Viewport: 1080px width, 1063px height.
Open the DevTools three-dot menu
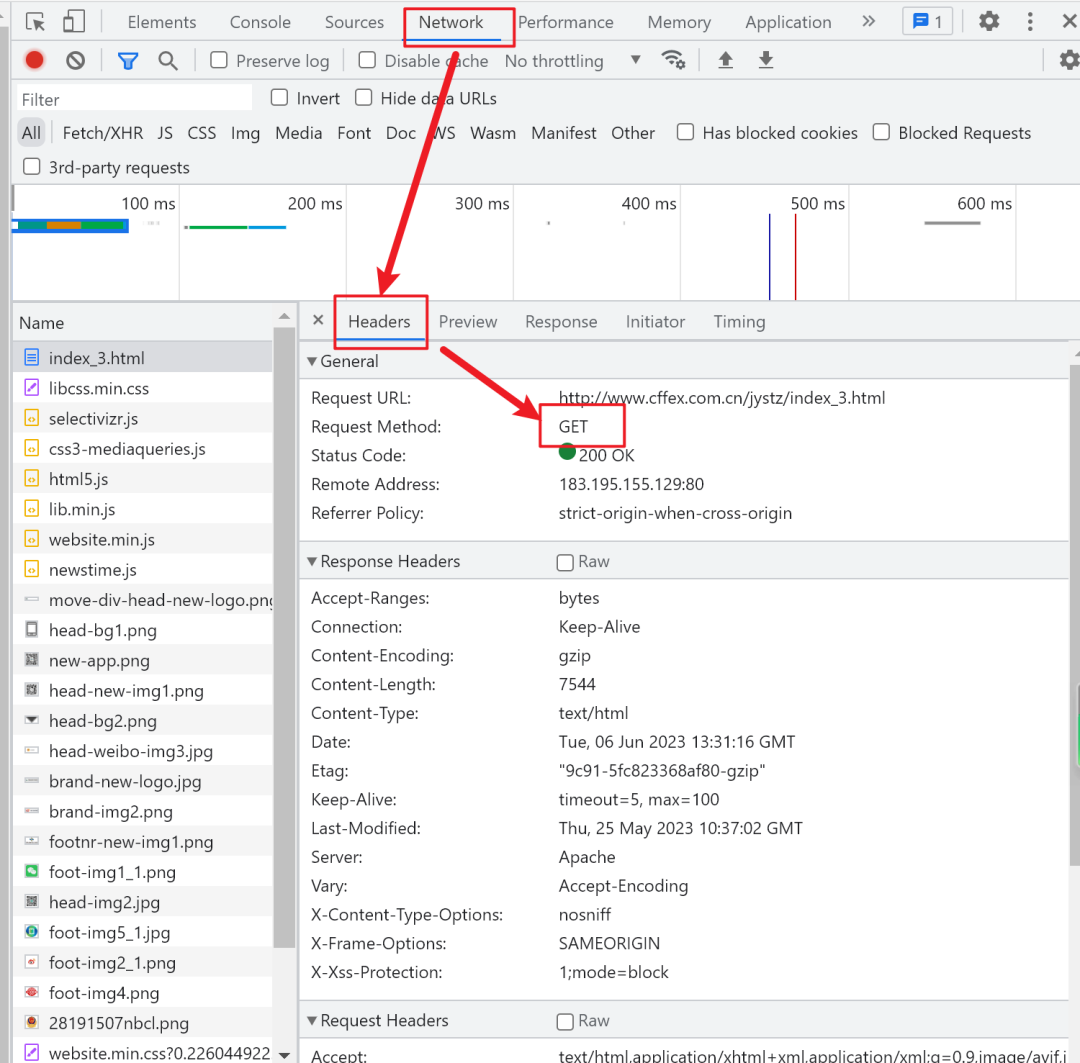(x=1030, y=21)
